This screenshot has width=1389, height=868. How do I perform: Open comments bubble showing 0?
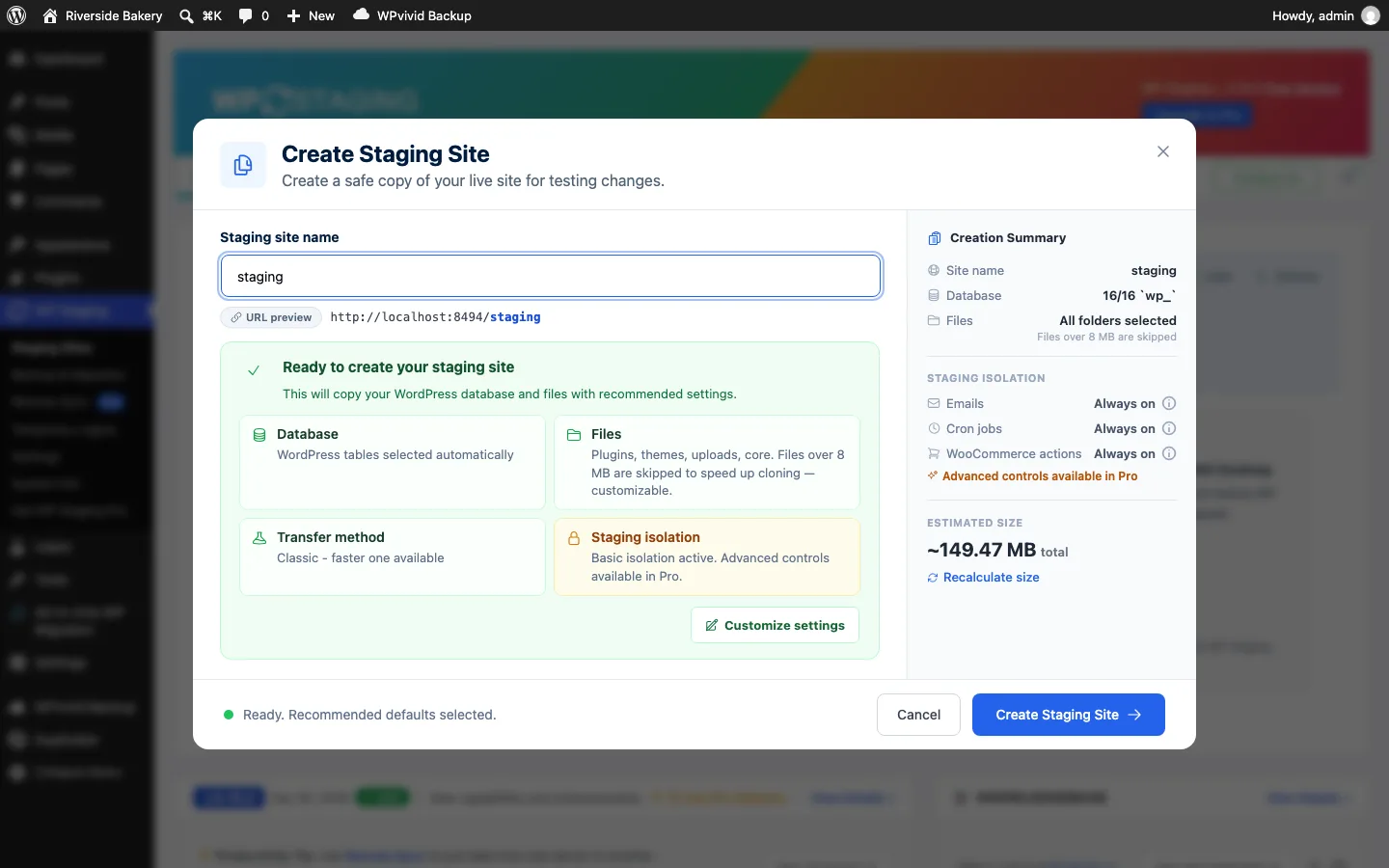254,15
